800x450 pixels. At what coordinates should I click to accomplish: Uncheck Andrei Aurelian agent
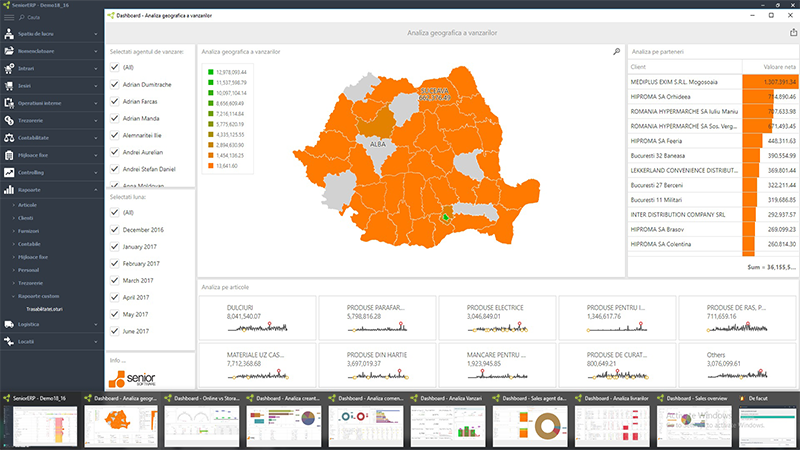(x=114, y=152)
